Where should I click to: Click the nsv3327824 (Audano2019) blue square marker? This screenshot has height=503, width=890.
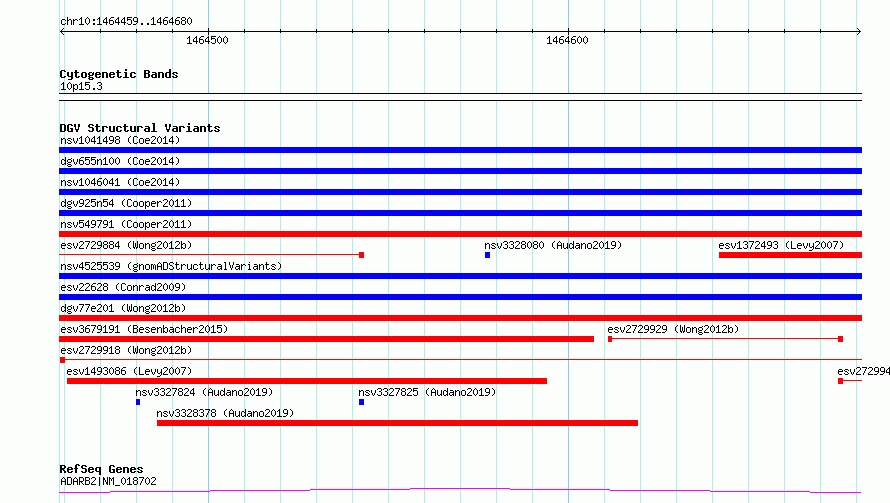tap(138, 402)
